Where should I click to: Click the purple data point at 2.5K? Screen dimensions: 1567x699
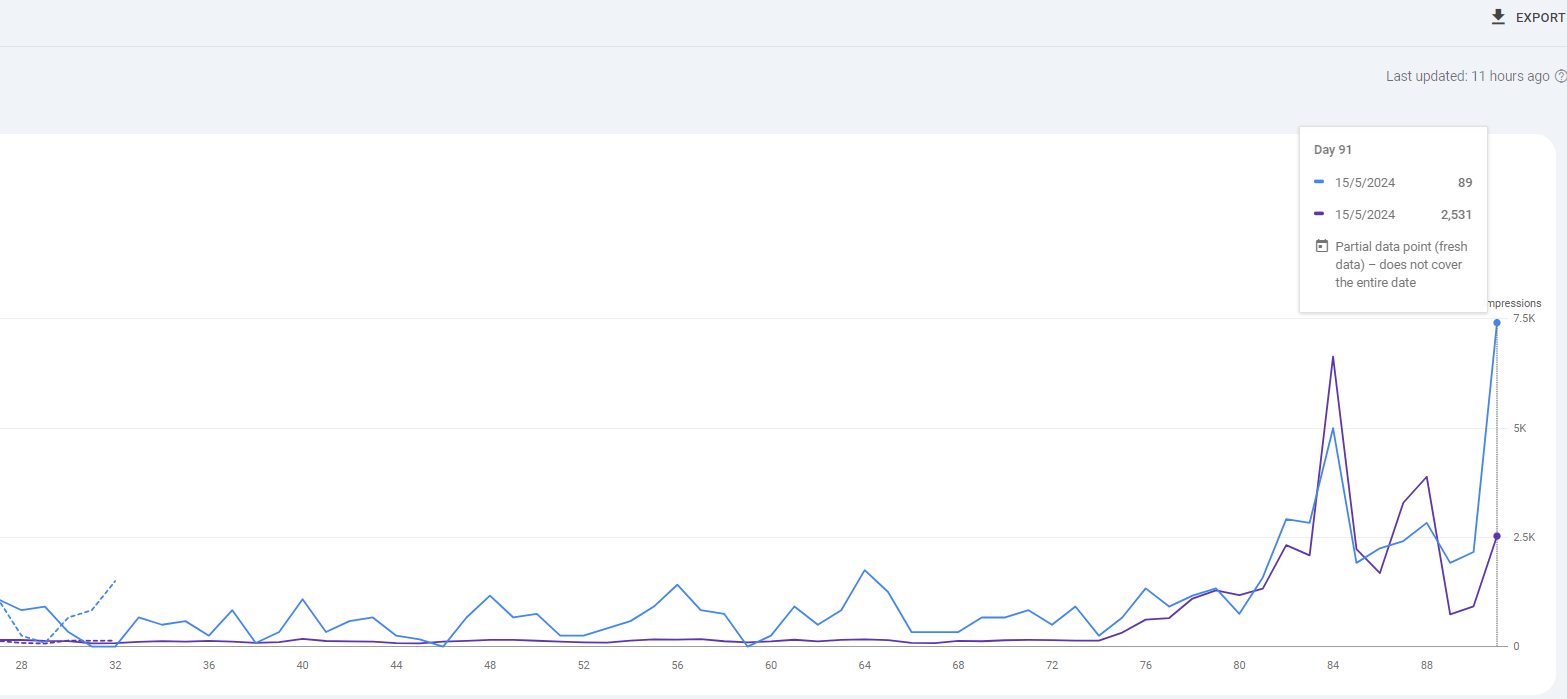coord(1497,536)
